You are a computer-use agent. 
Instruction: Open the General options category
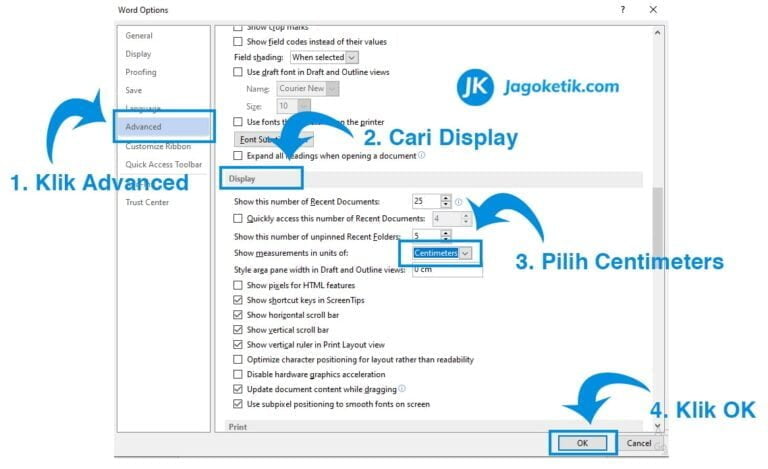pyautogui.click(x=139, y=36)
